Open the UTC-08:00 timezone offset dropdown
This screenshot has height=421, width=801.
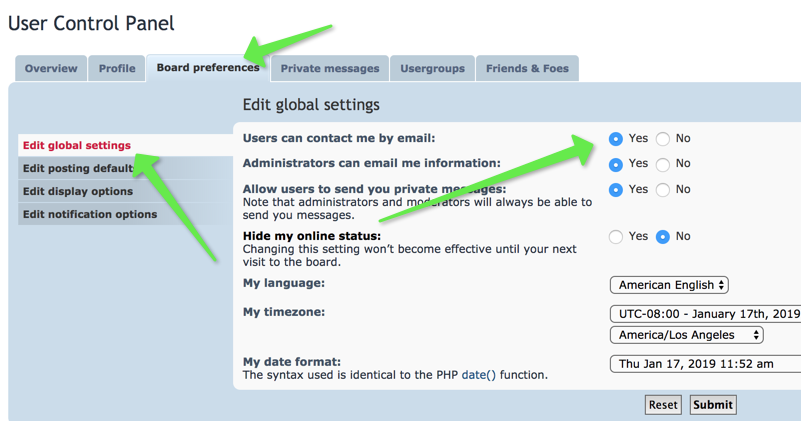tap(705, 314)
